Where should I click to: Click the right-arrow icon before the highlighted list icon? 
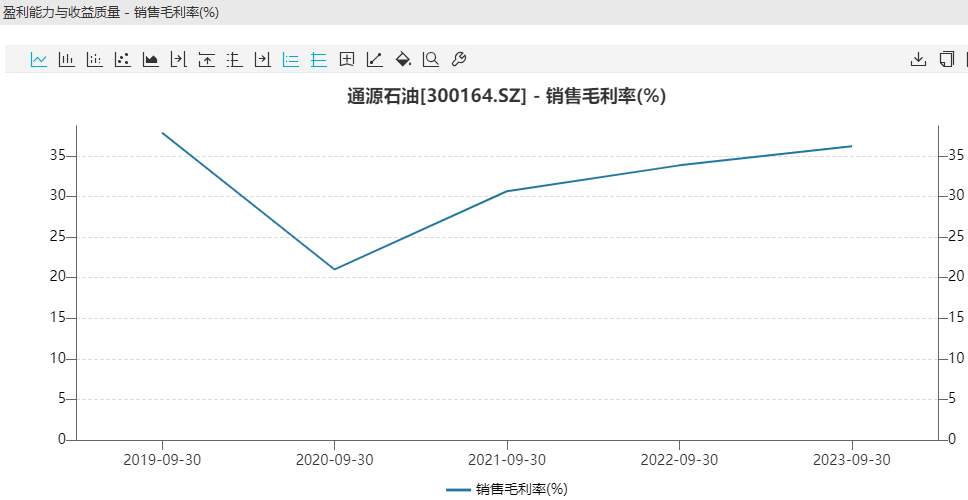click(263, 59)
